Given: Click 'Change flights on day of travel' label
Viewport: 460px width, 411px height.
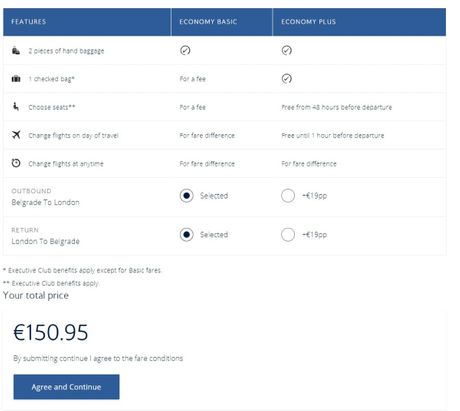Looking at the screenshot, I should tap(73, 135).
